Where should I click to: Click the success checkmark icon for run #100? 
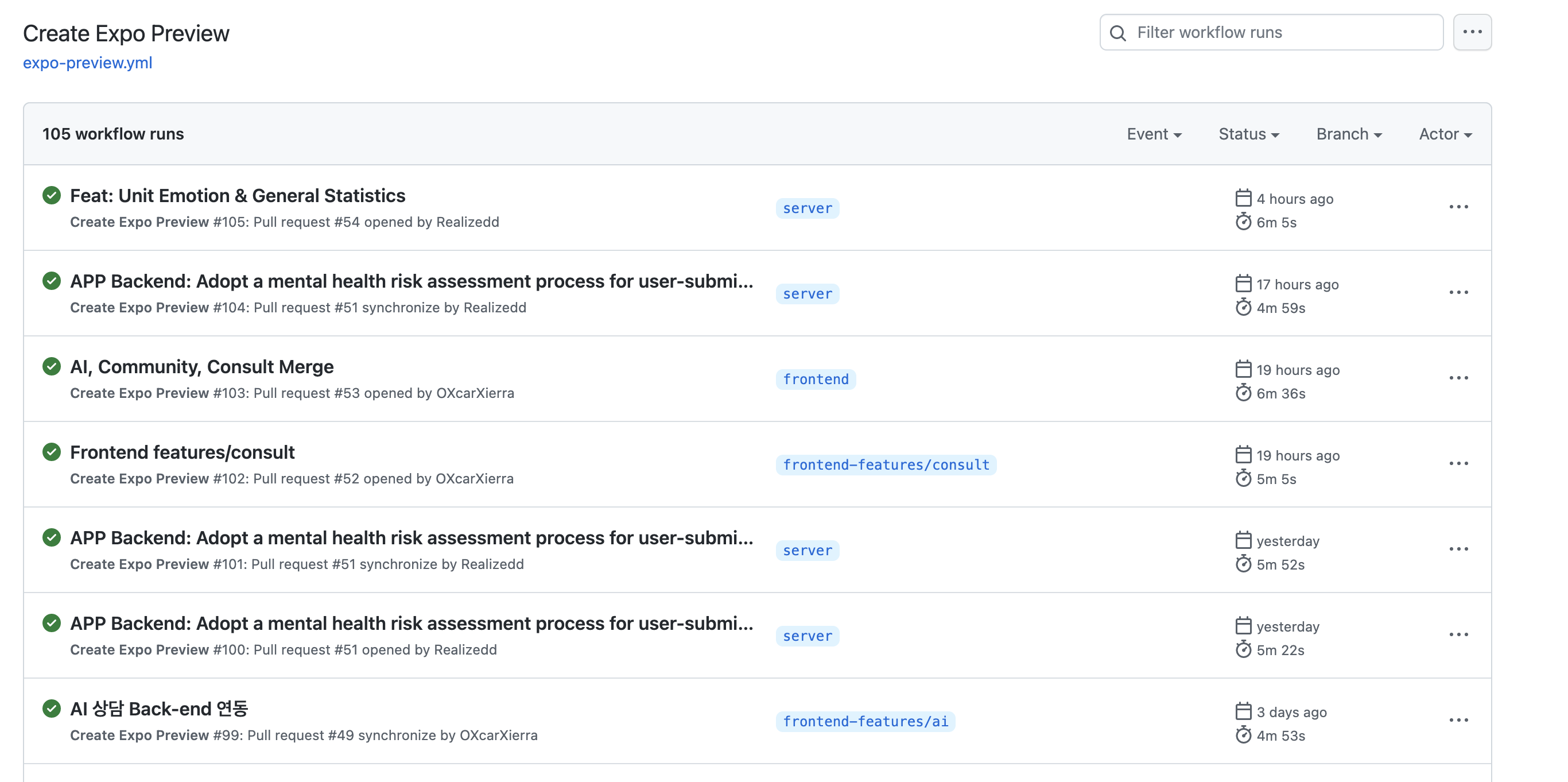tap(52, 624)
